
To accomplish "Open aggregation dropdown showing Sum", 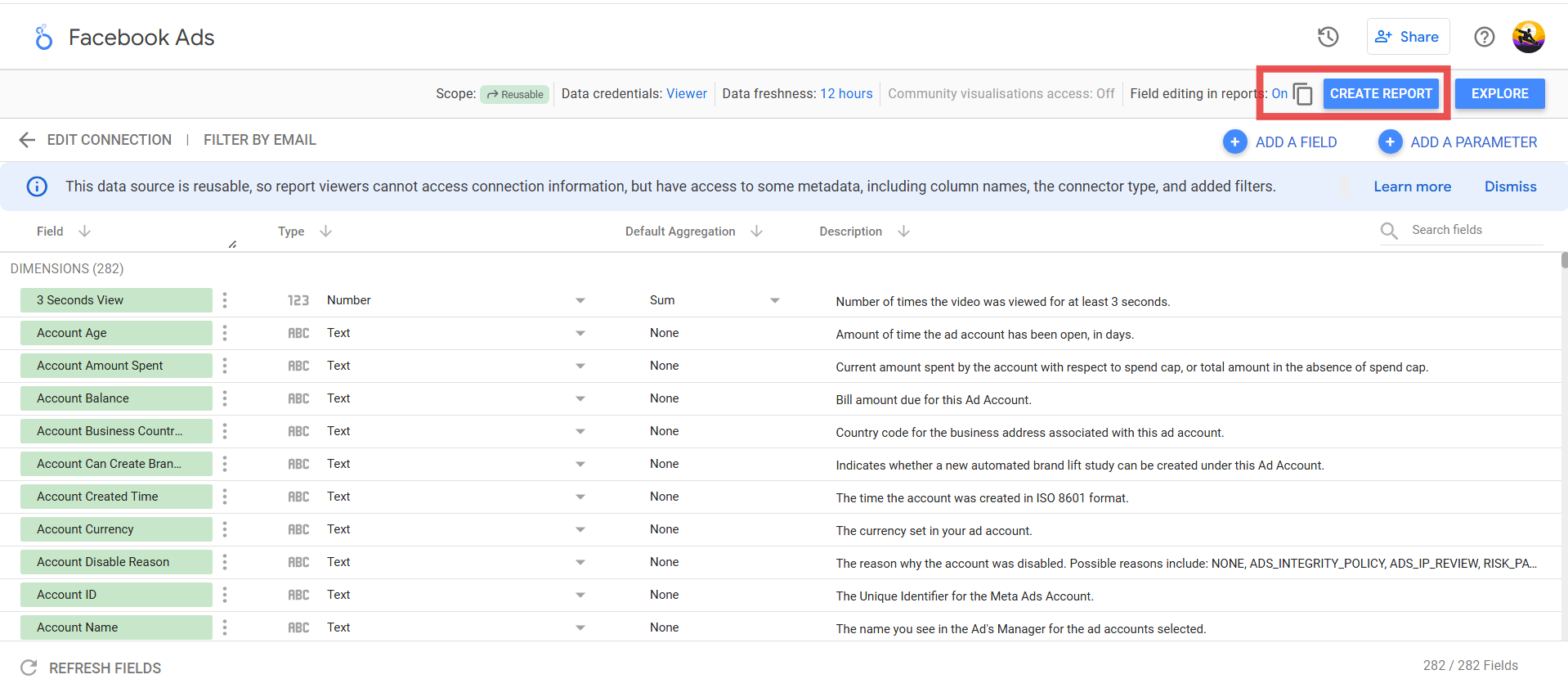I will tap(775, 301).
